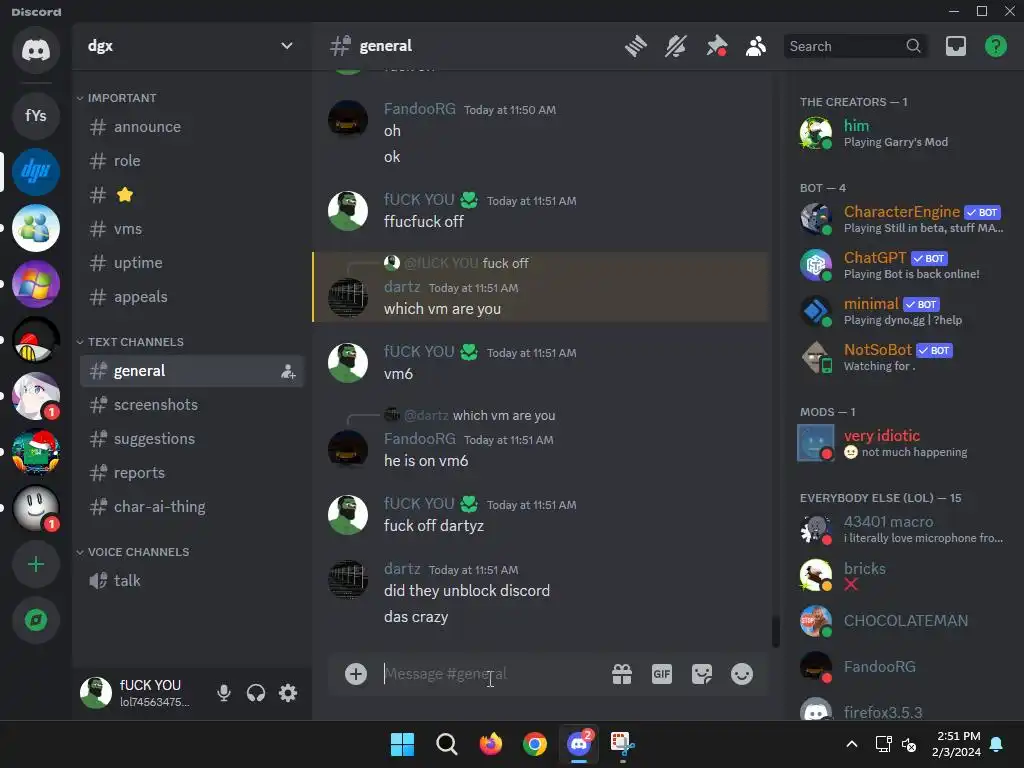Screen dimensions: 1024x768
Task: Open the suggestions channel
Action: click(x=192, y=439)
